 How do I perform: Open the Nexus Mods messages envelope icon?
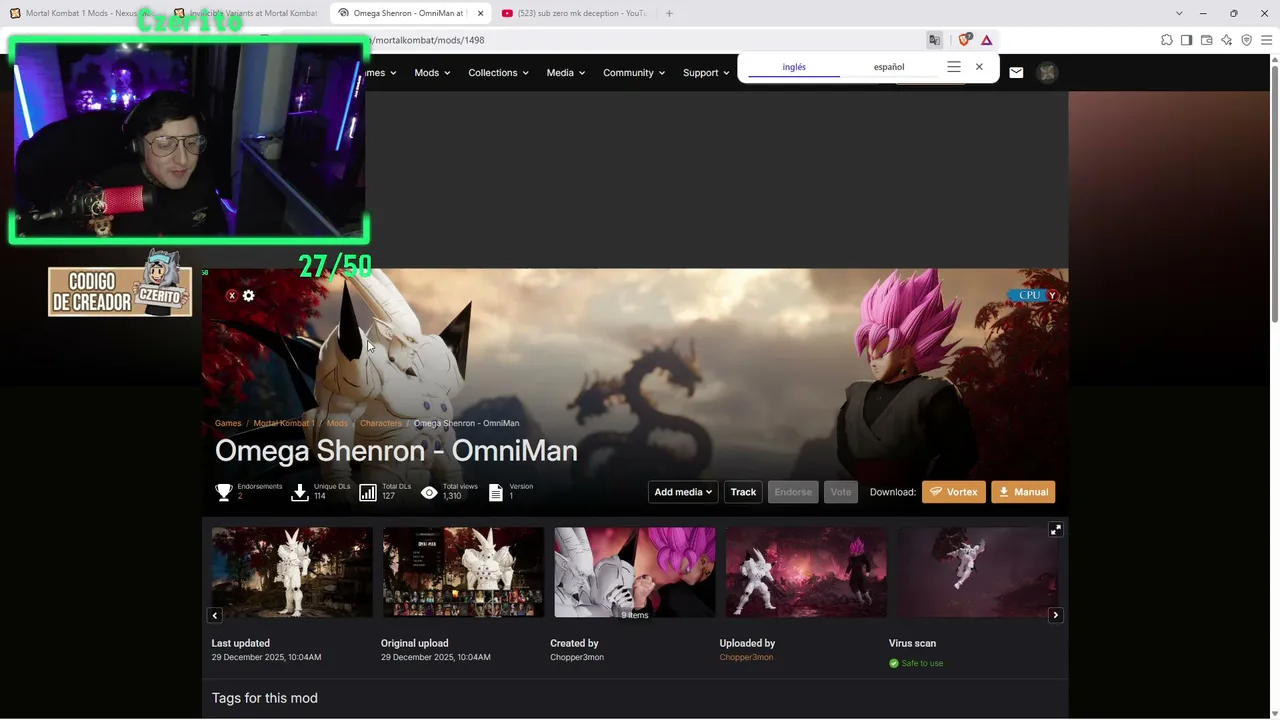click(x=1016, y=72)
